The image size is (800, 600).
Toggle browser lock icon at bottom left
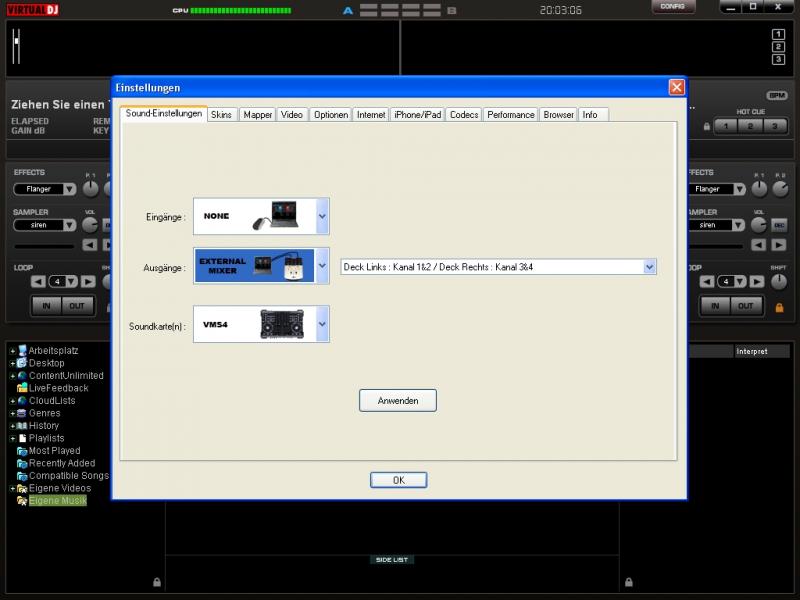(x=157, y=582)
